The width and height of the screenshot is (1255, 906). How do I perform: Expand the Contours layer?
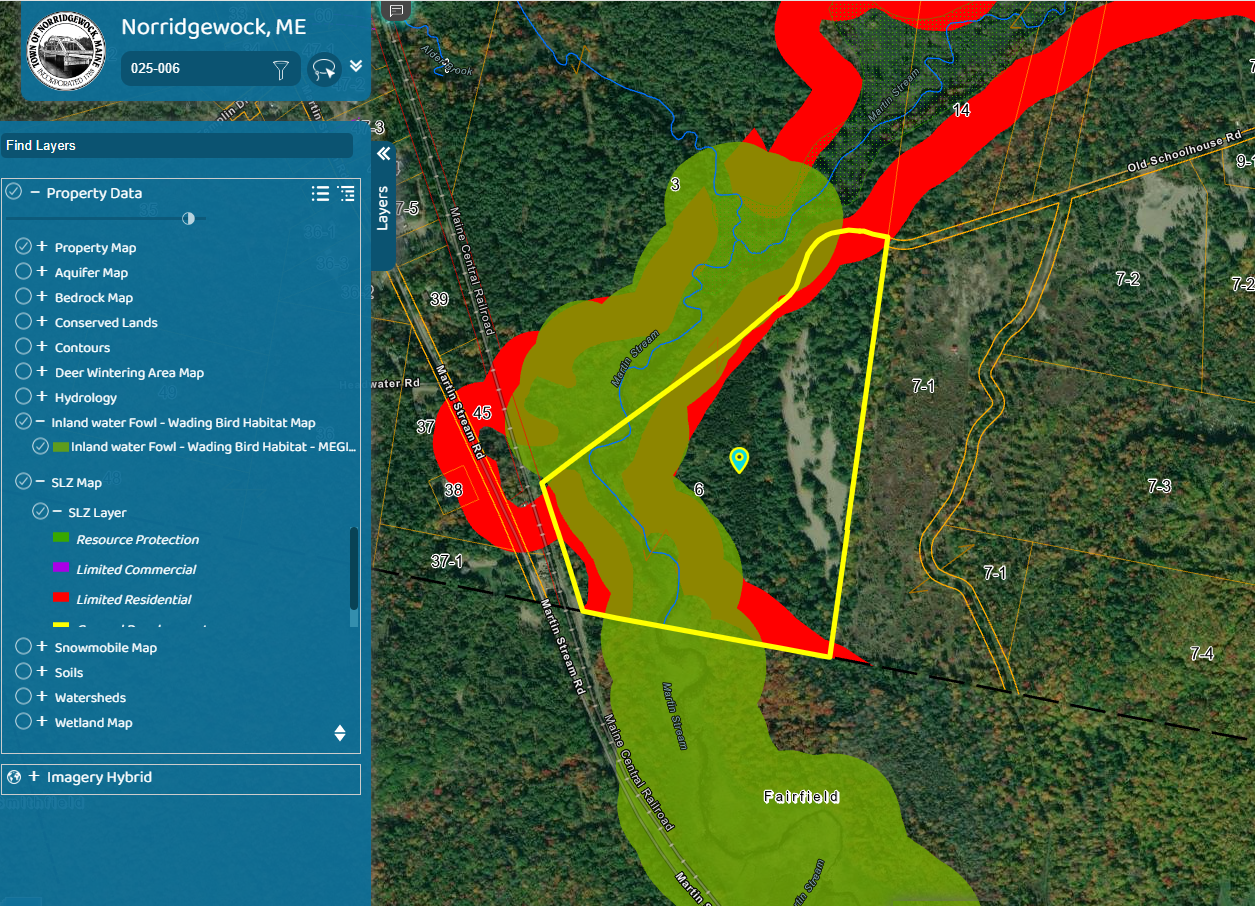click(42, 346)
